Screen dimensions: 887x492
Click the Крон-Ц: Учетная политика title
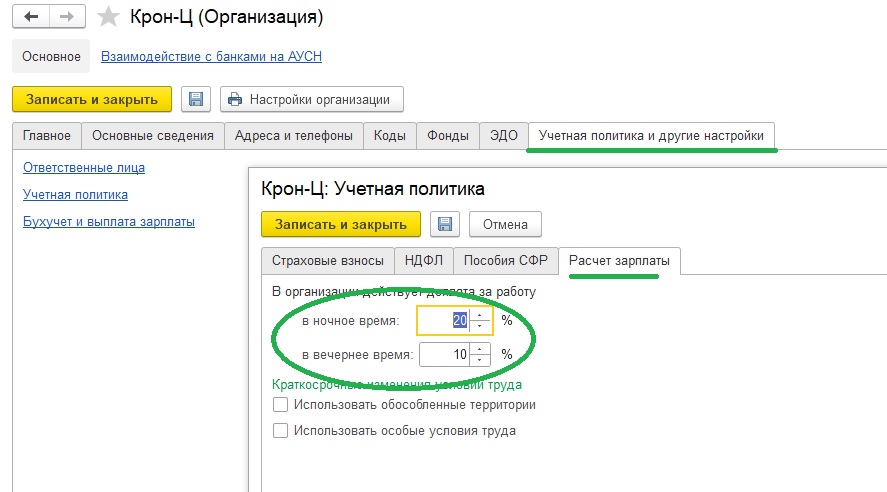(373, 189)
